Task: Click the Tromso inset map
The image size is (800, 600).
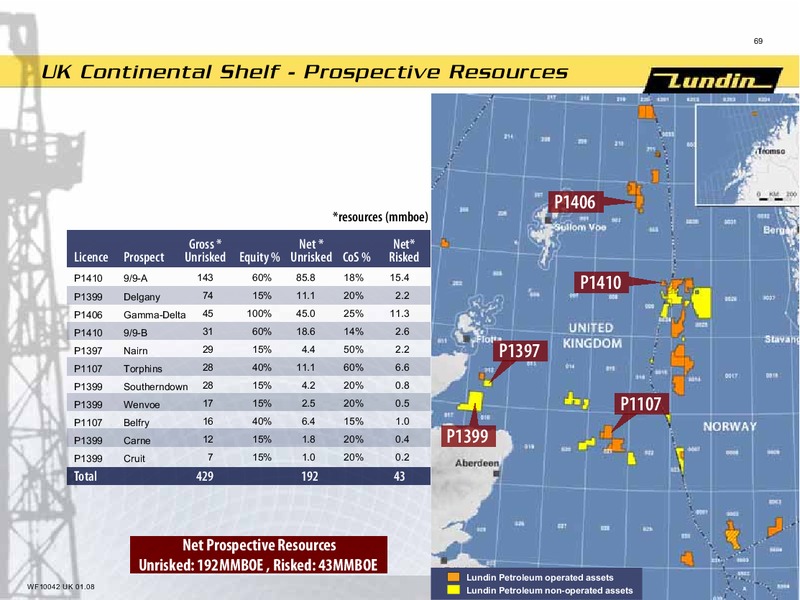Action: tap(747, 154)
